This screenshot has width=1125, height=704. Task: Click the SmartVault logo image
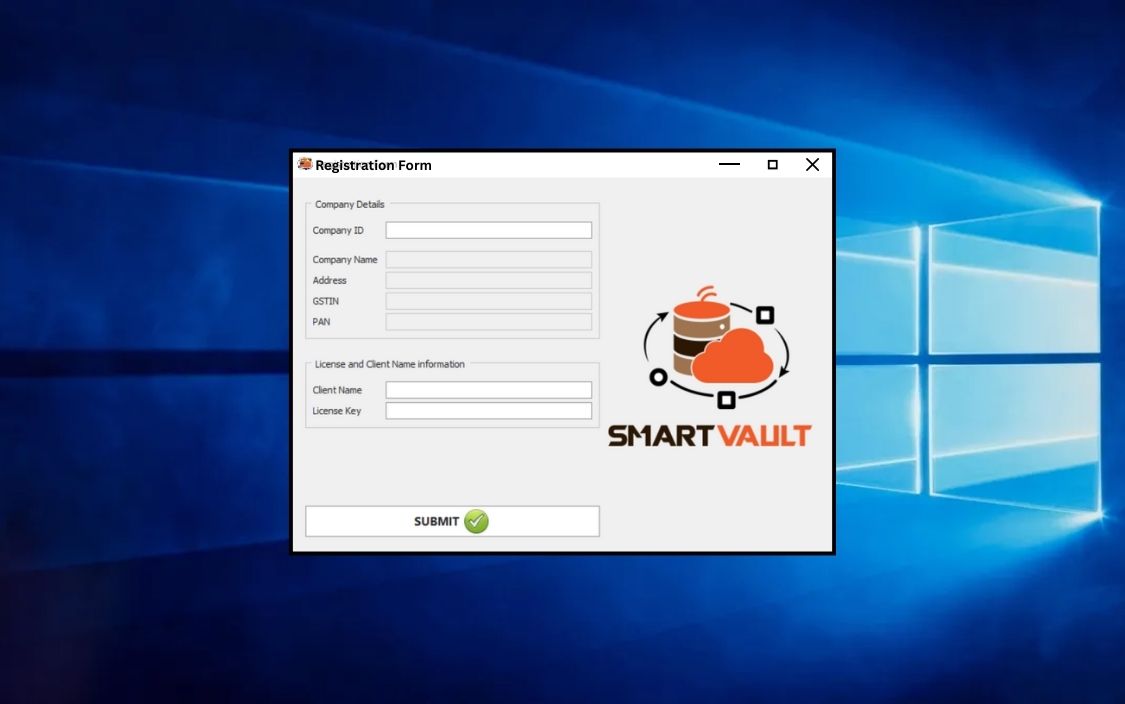(716, 347)
